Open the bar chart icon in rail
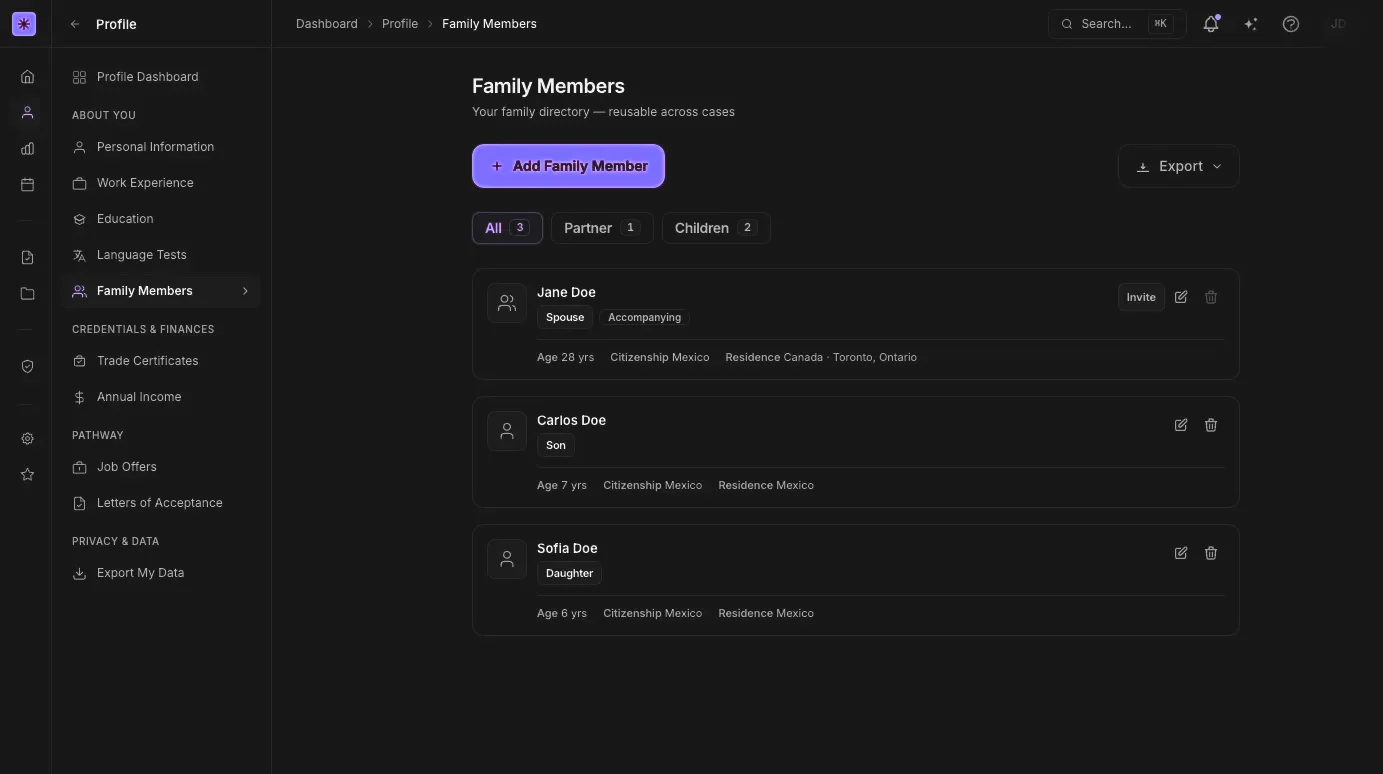This screenshot has width=1383, height=774. 27,149
